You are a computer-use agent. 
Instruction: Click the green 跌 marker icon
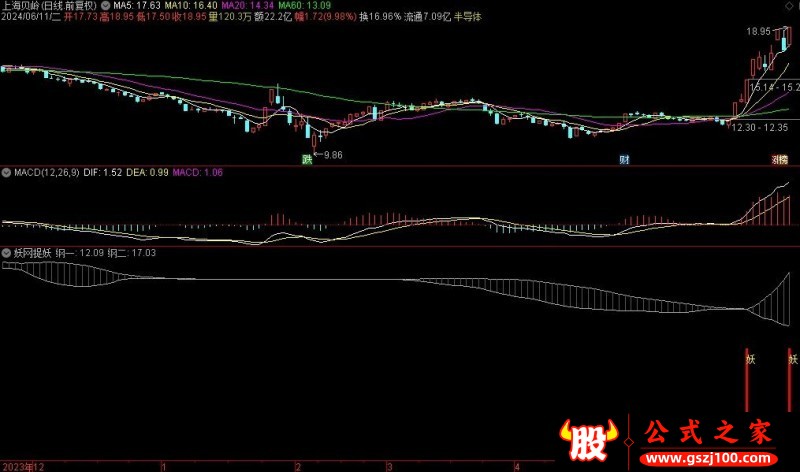click(307, 160)
